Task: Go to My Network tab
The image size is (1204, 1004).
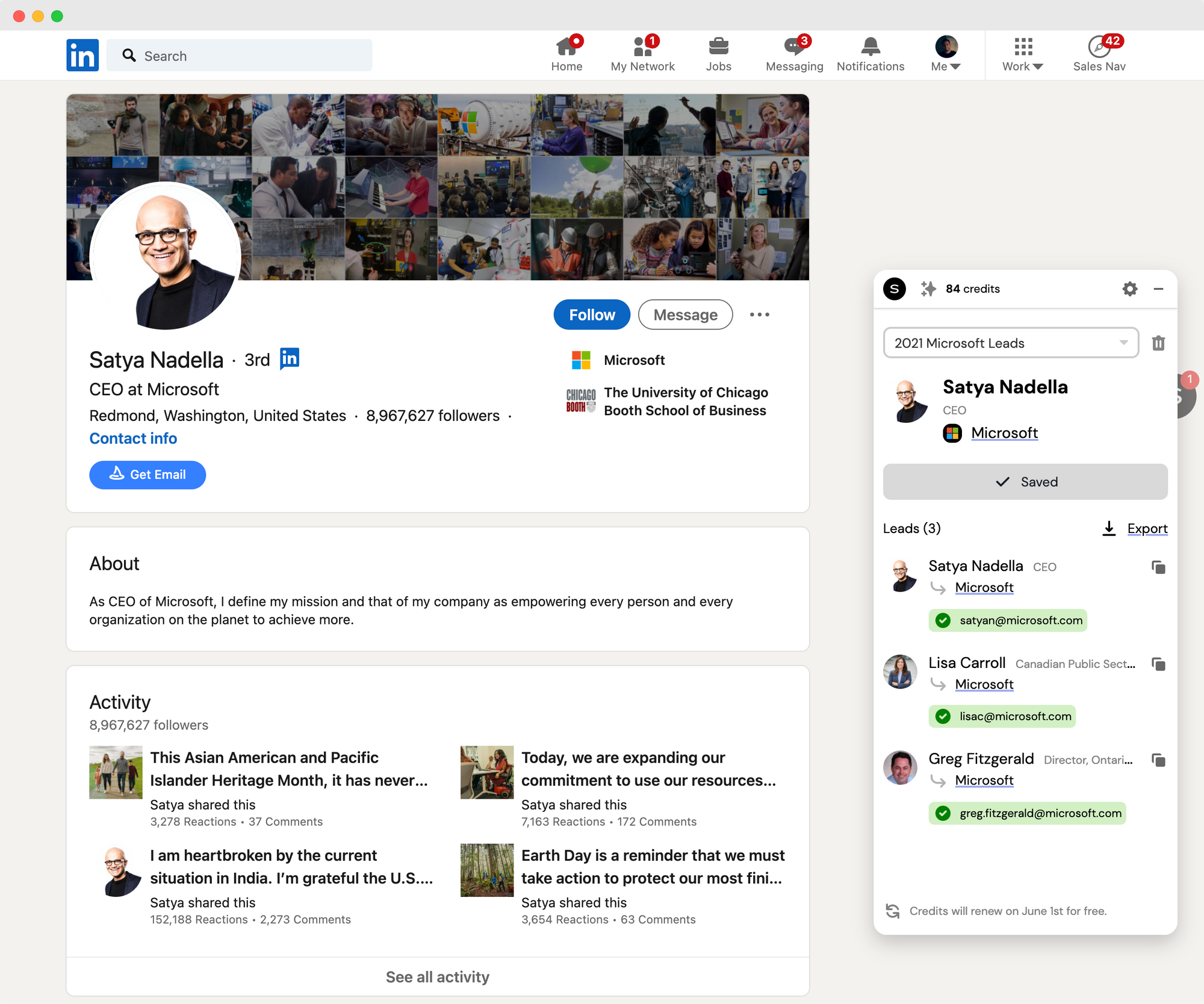Action: click(x=642, y=54)
